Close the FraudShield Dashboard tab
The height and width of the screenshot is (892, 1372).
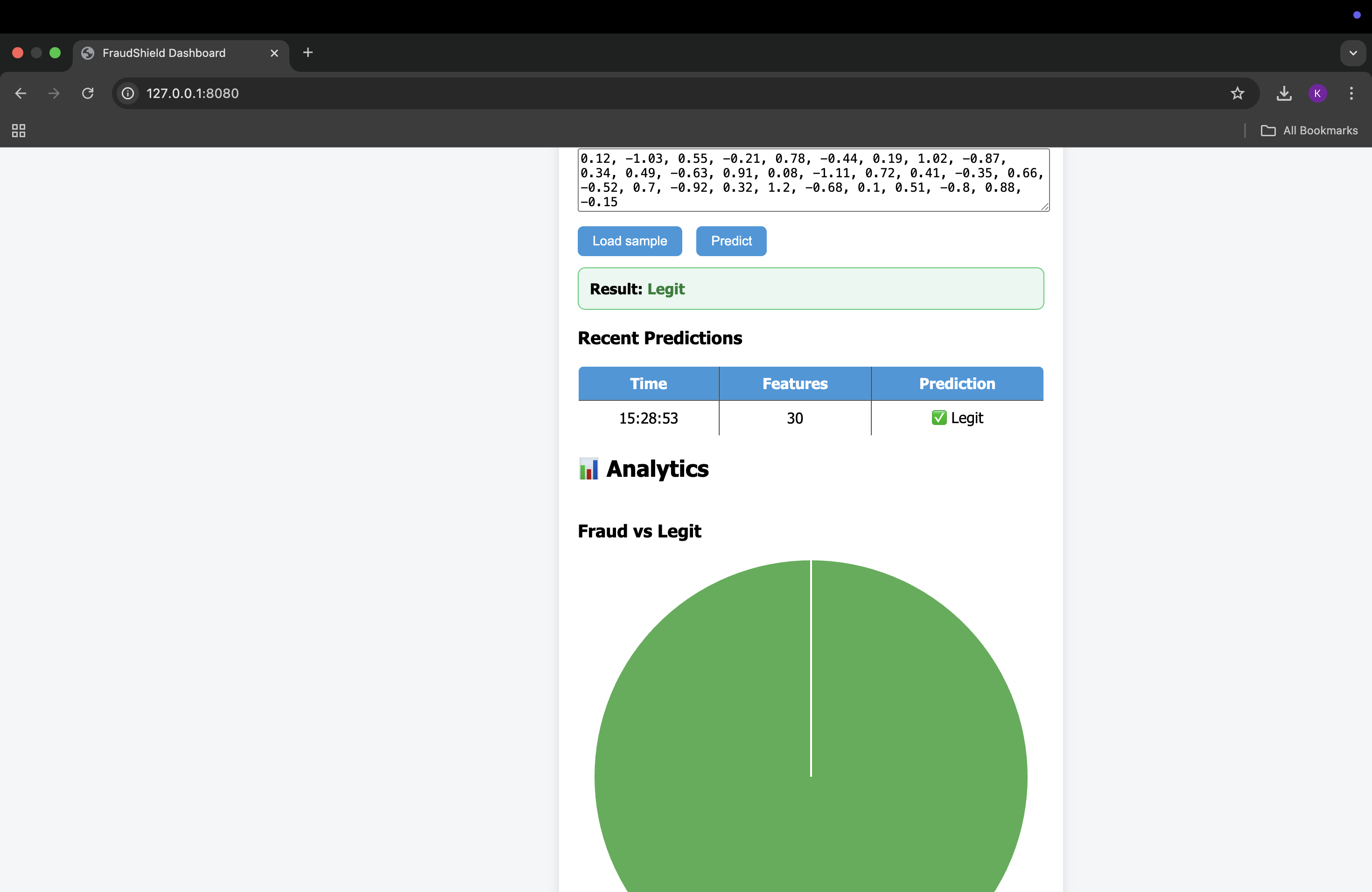point(274,53)
